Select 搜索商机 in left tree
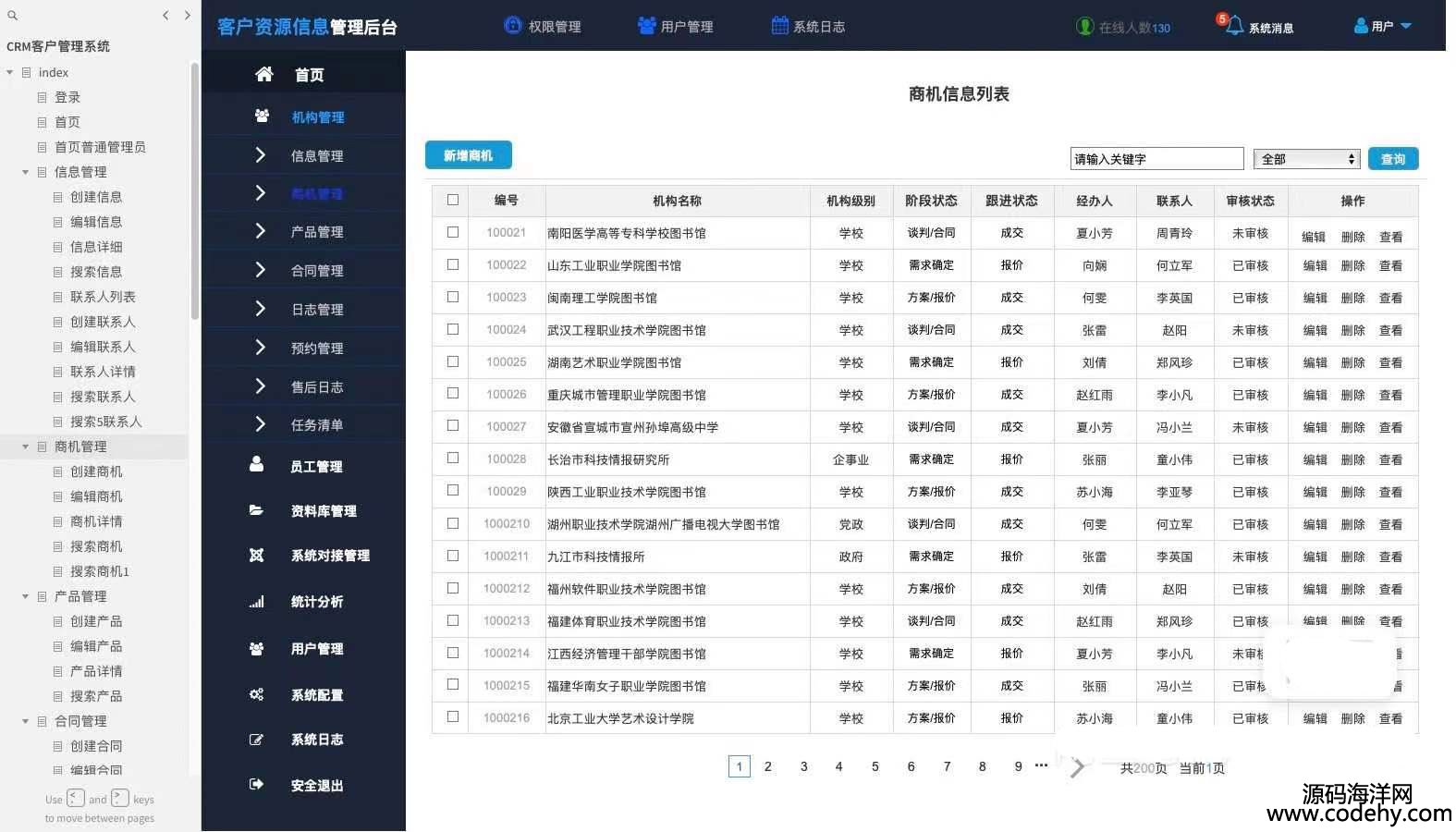This screenshot has width=1456, height=832. tap(96, 546)
